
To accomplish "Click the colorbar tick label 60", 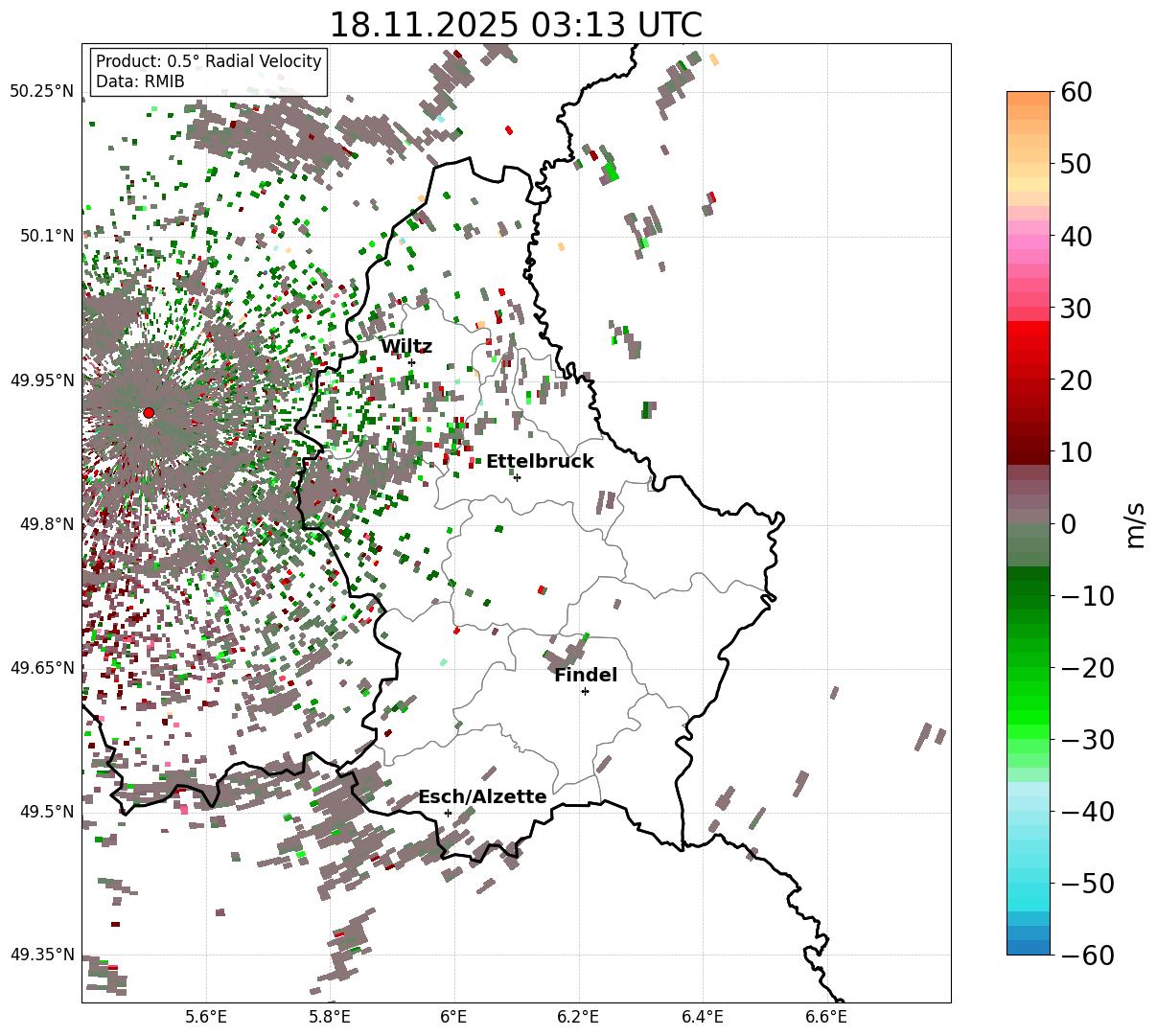I will (1077, 92).
